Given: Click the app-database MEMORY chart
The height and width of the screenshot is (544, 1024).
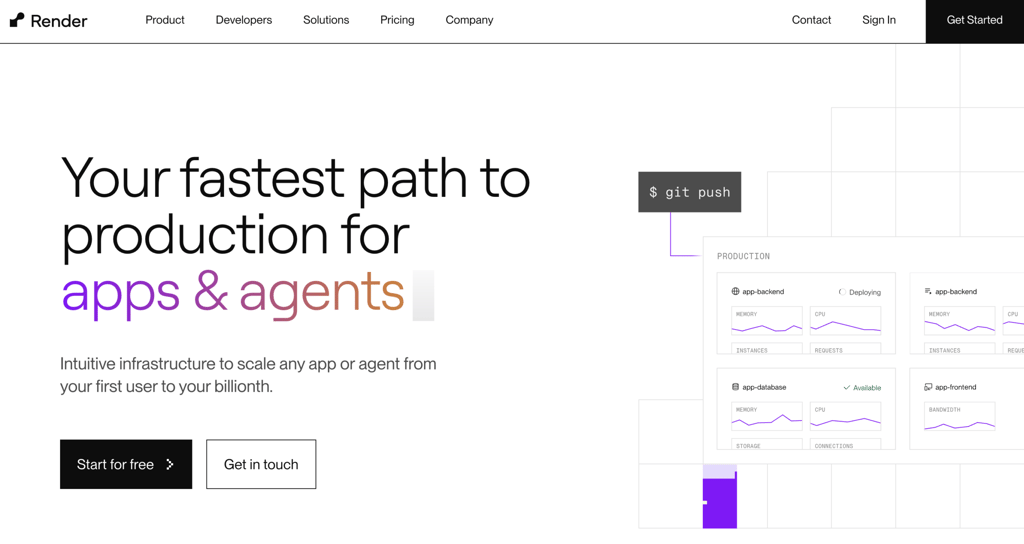Looking at the screenshot, I should coord(767,417).
